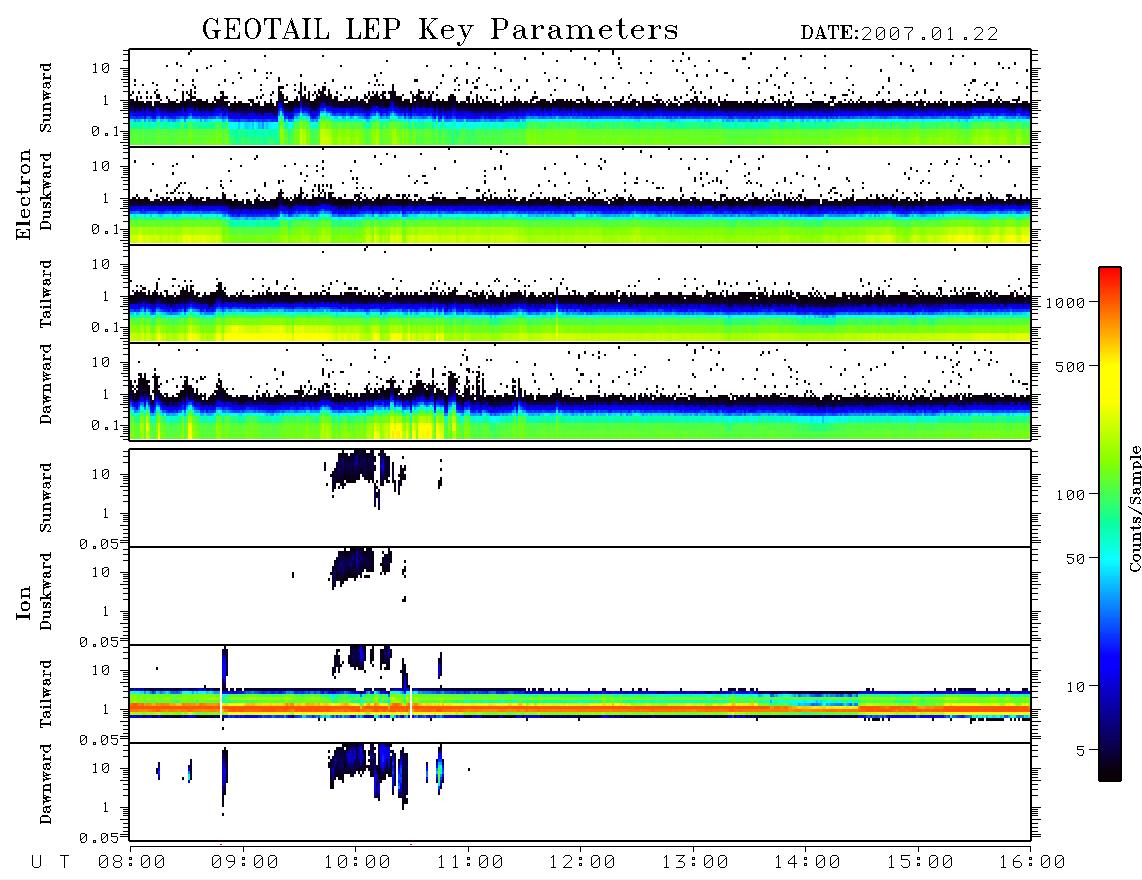Click the "Counts/Sample" colorbar label
The width and height of the screenshot is (1142, 880).
tap(1134, 508)
